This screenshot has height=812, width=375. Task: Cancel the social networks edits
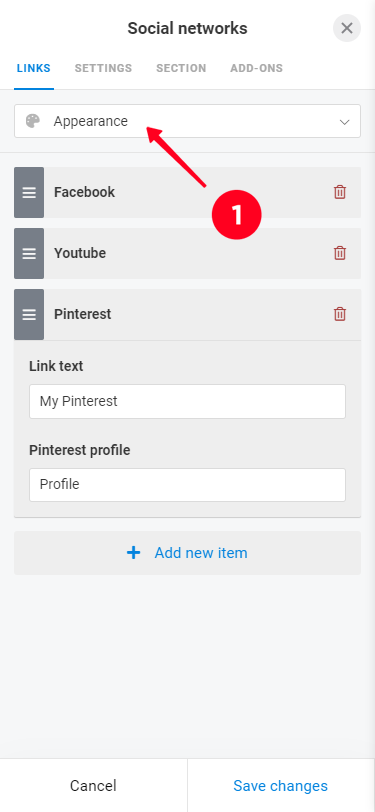tap(93, 786)
